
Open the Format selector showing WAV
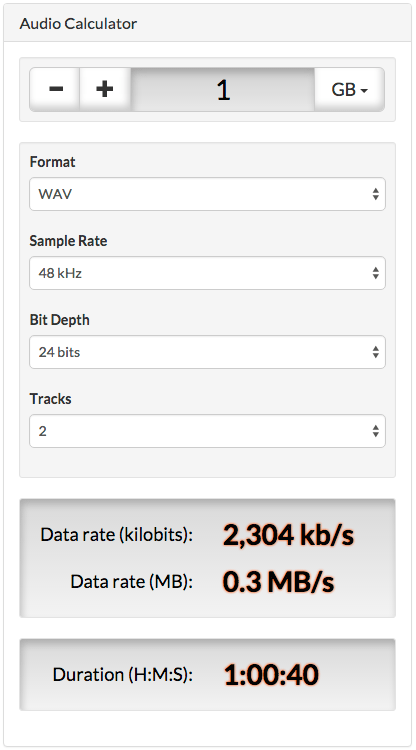(208, 194)
